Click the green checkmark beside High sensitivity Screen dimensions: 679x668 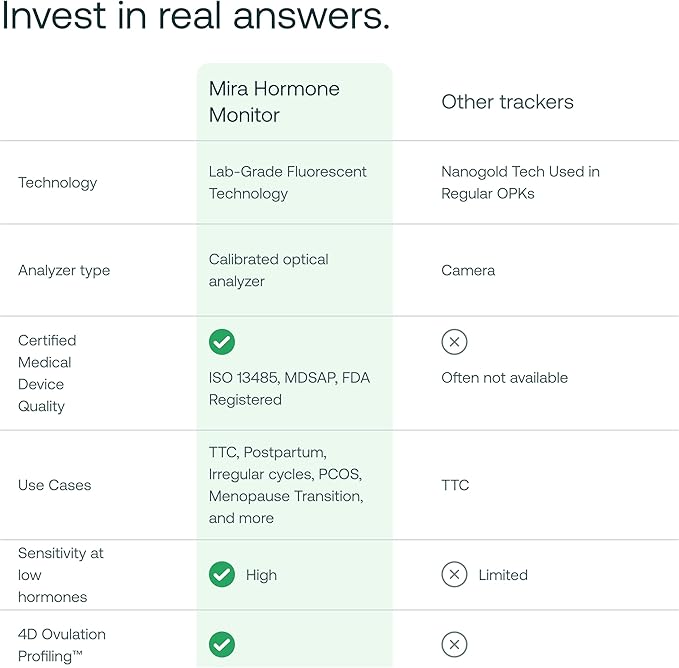(x=222, y=575)
